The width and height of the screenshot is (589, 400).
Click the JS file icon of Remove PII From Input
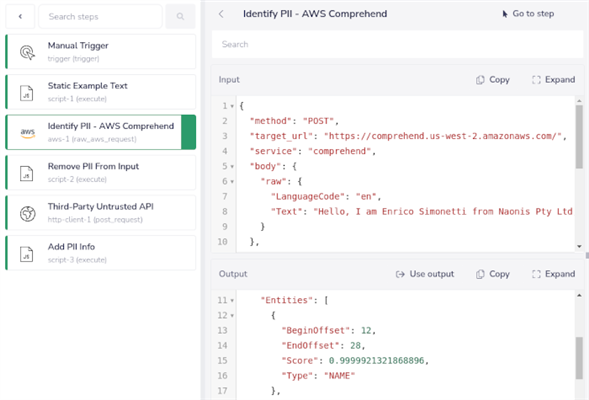click(27, 173)
